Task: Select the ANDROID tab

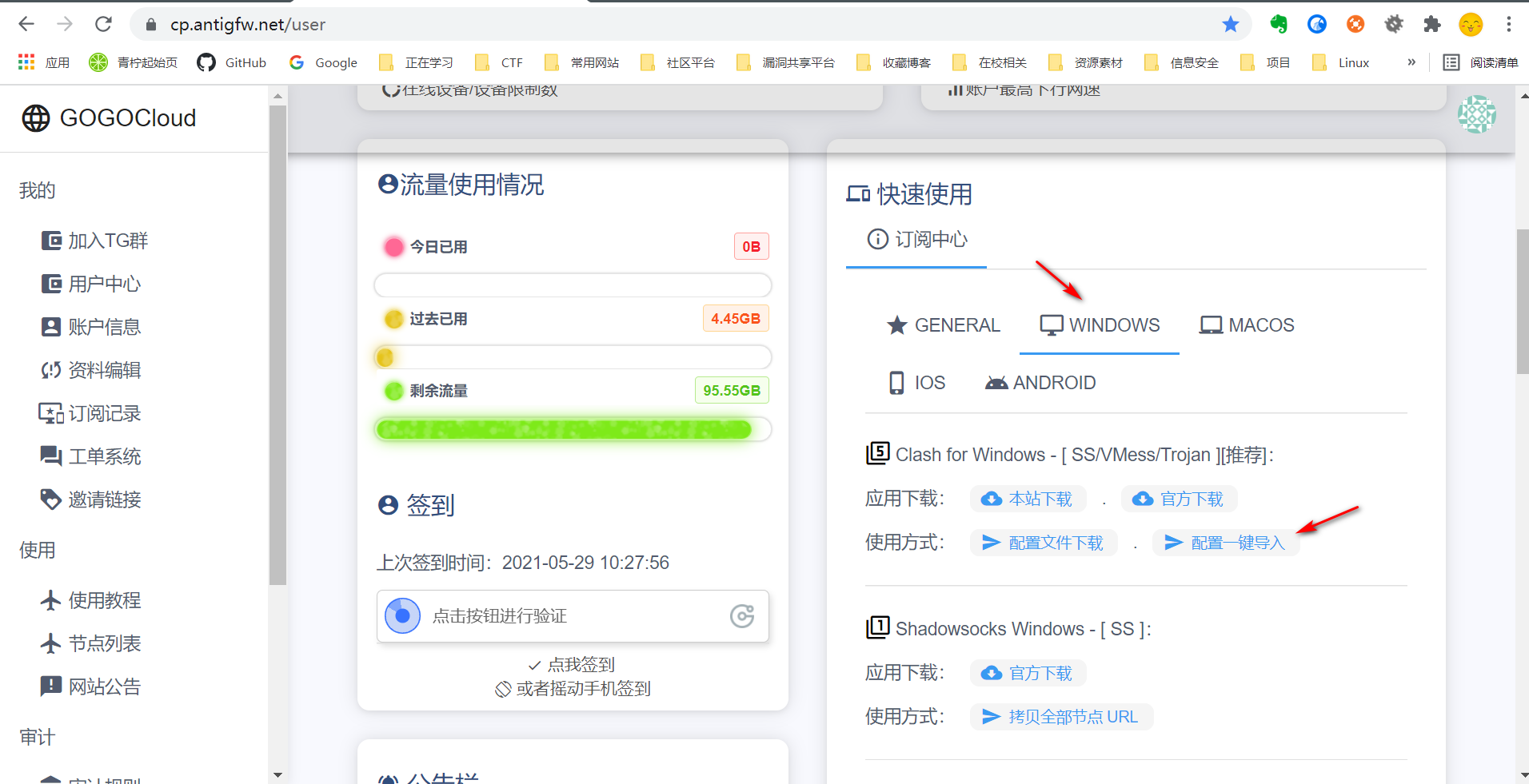Action: point(1040,383)
